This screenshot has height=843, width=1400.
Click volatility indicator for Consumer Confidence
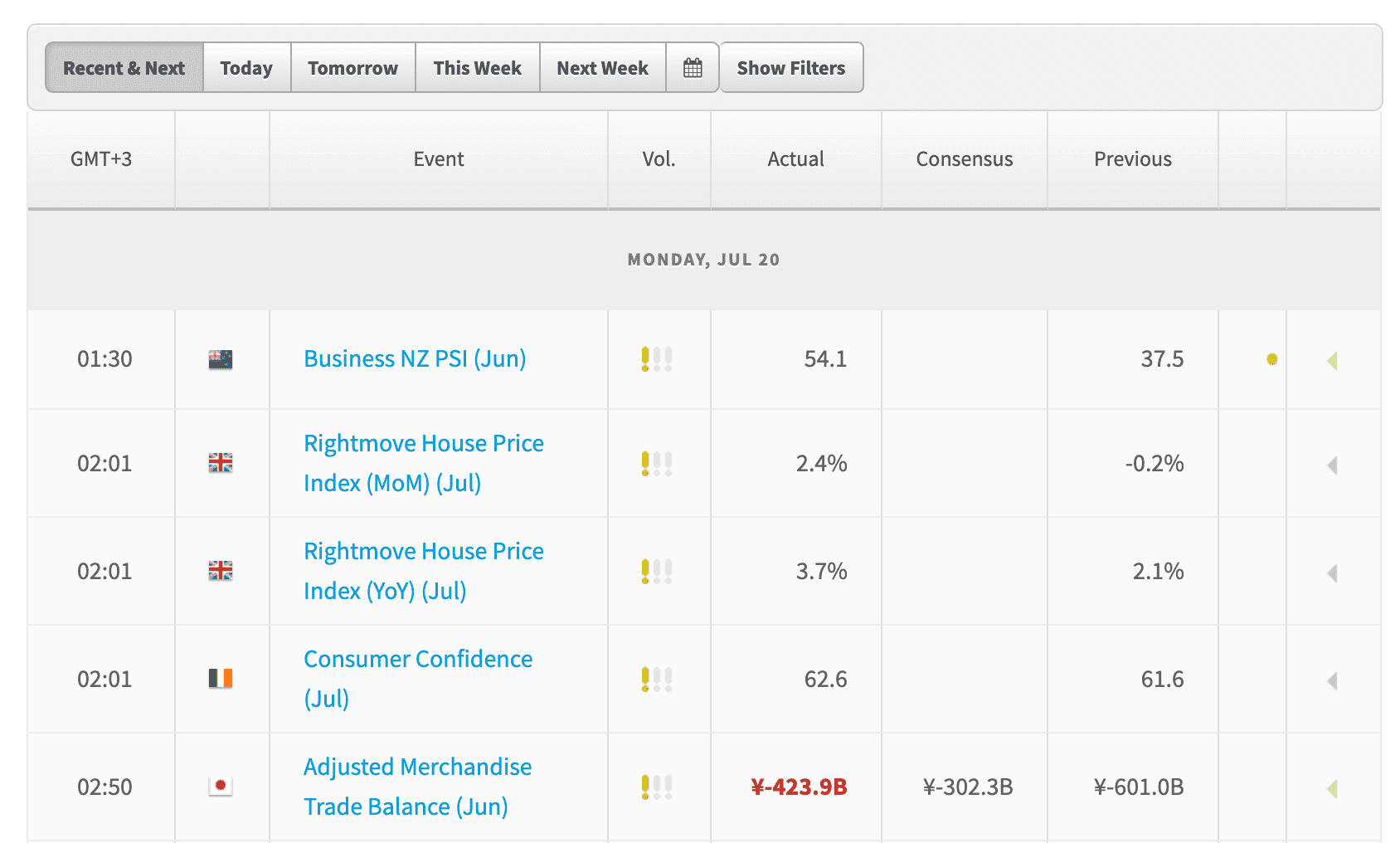click(x=656, y=679)
